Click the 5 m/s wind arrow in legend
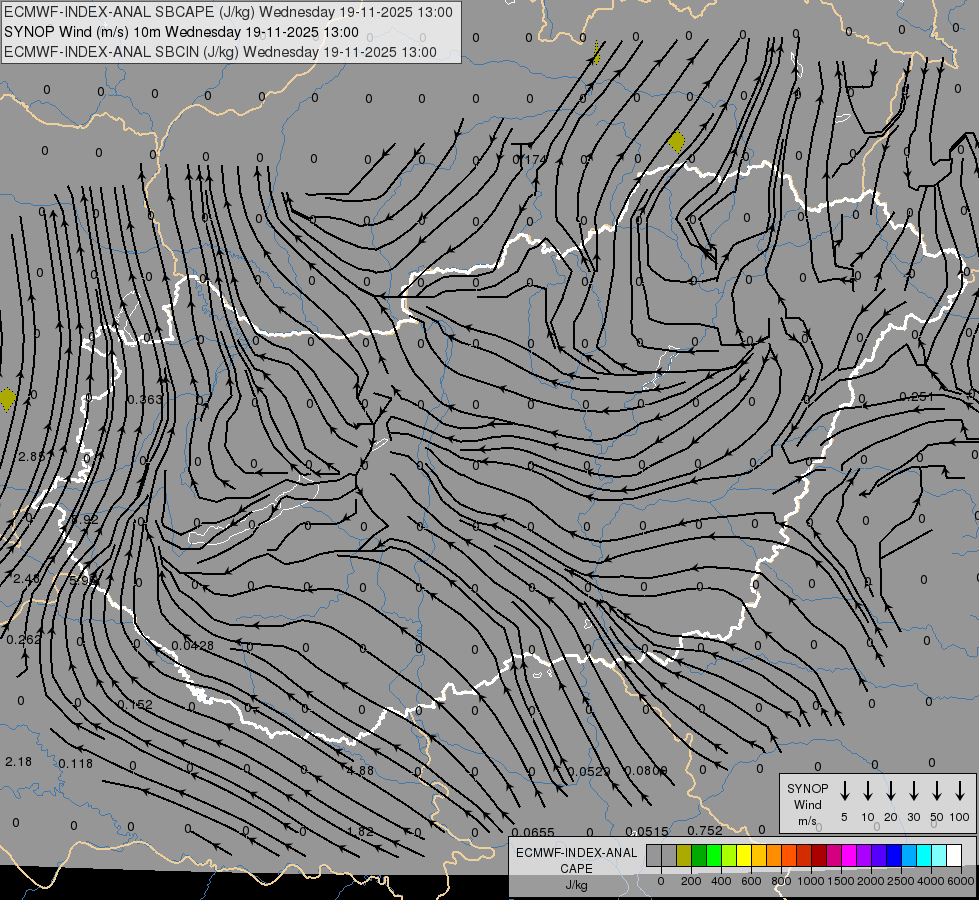 (x=844, y=791)
